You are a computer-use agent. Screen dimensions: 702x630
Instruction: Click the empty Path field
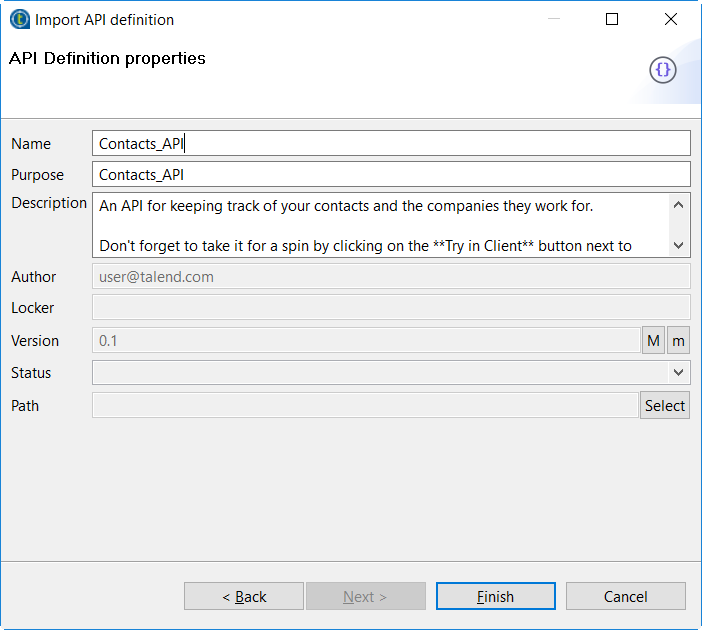pyautogui.click(x=365, y=405)
